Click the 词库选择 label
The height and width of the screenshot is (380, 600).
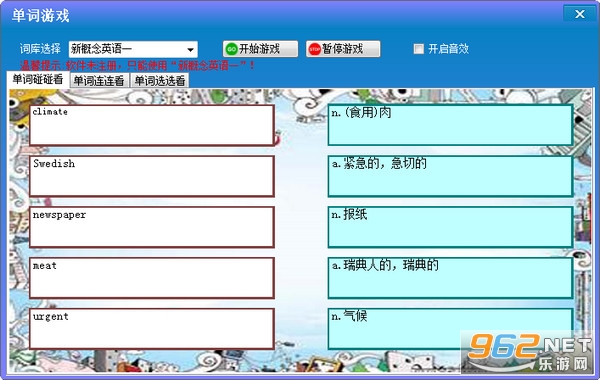click(x=40, y=49)
